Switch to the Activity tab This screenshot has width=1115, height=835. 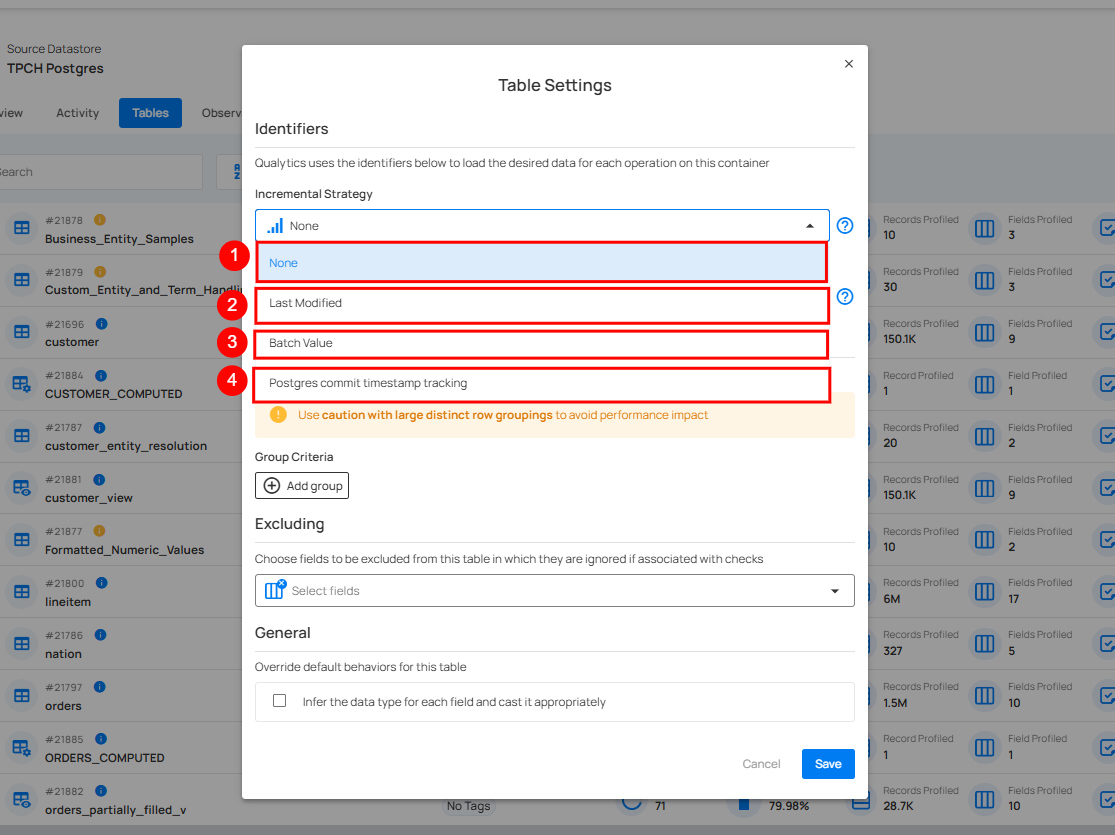(x=77, y=113)
